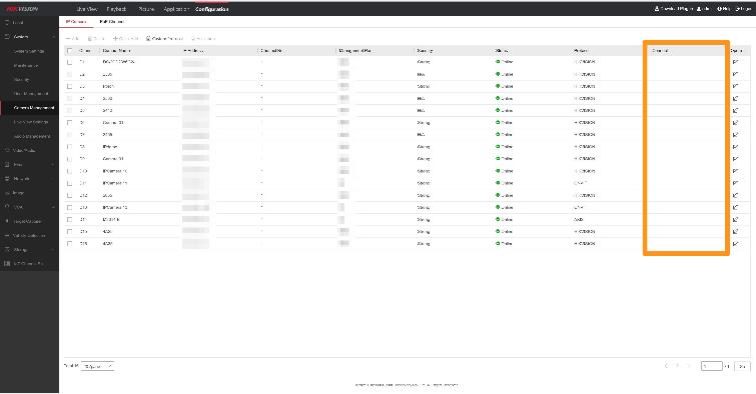
Task: Switch to the Application tab
Action: click(x=176, y=9)
